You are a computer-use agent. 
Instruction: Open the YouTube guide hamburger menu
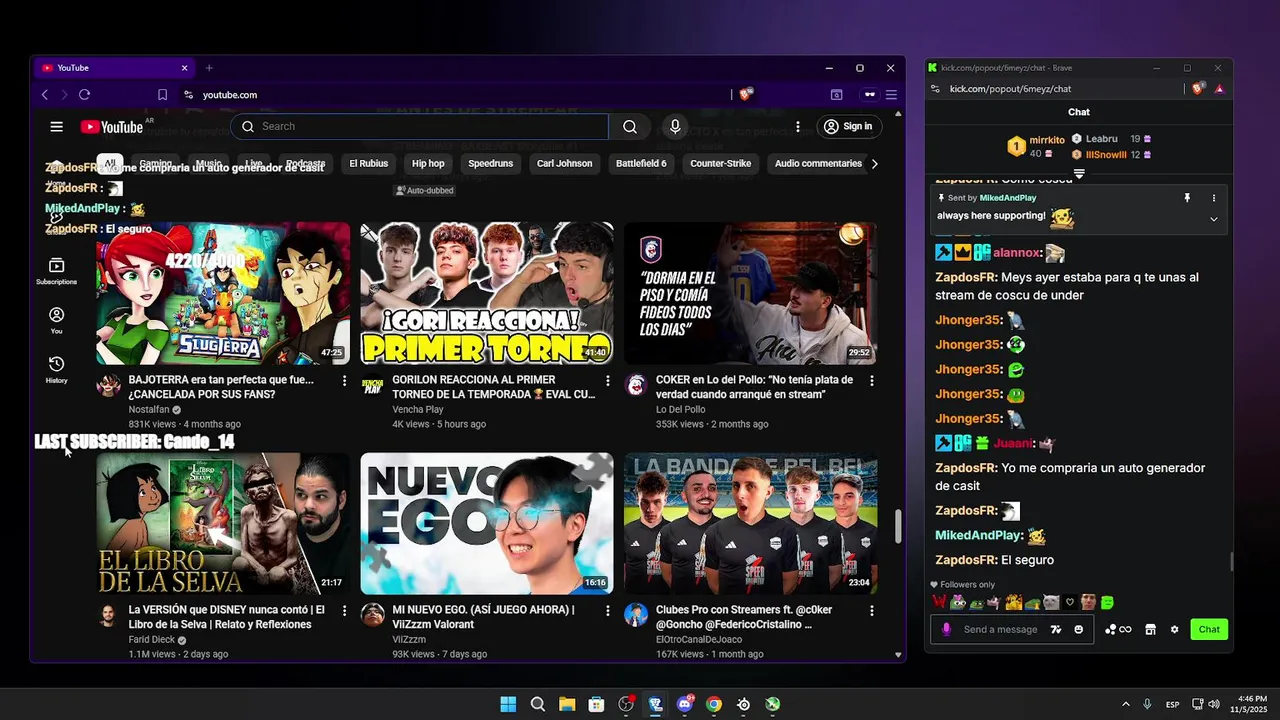click(57, 127)
